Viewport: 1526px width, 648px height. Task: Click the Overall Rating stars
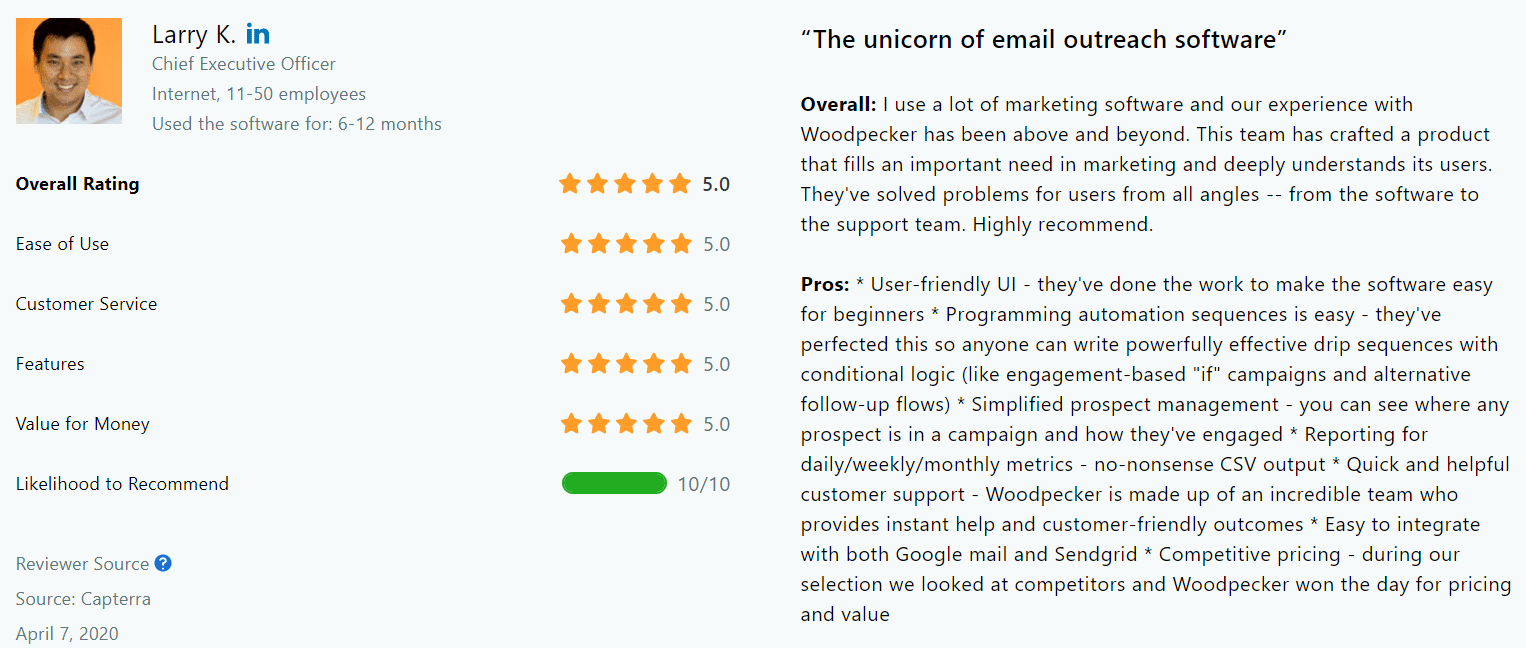tap(625, 184)
